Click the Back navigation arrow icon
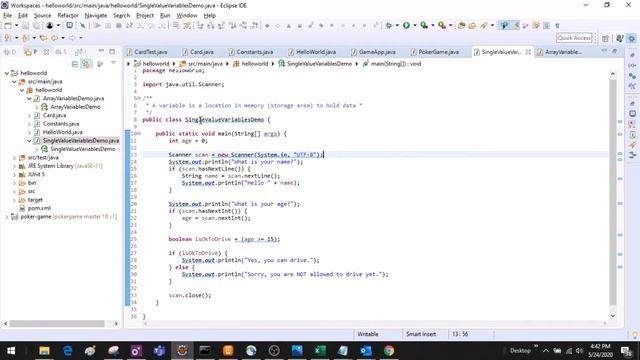The image size is (640, 360). tap(54, 38)
